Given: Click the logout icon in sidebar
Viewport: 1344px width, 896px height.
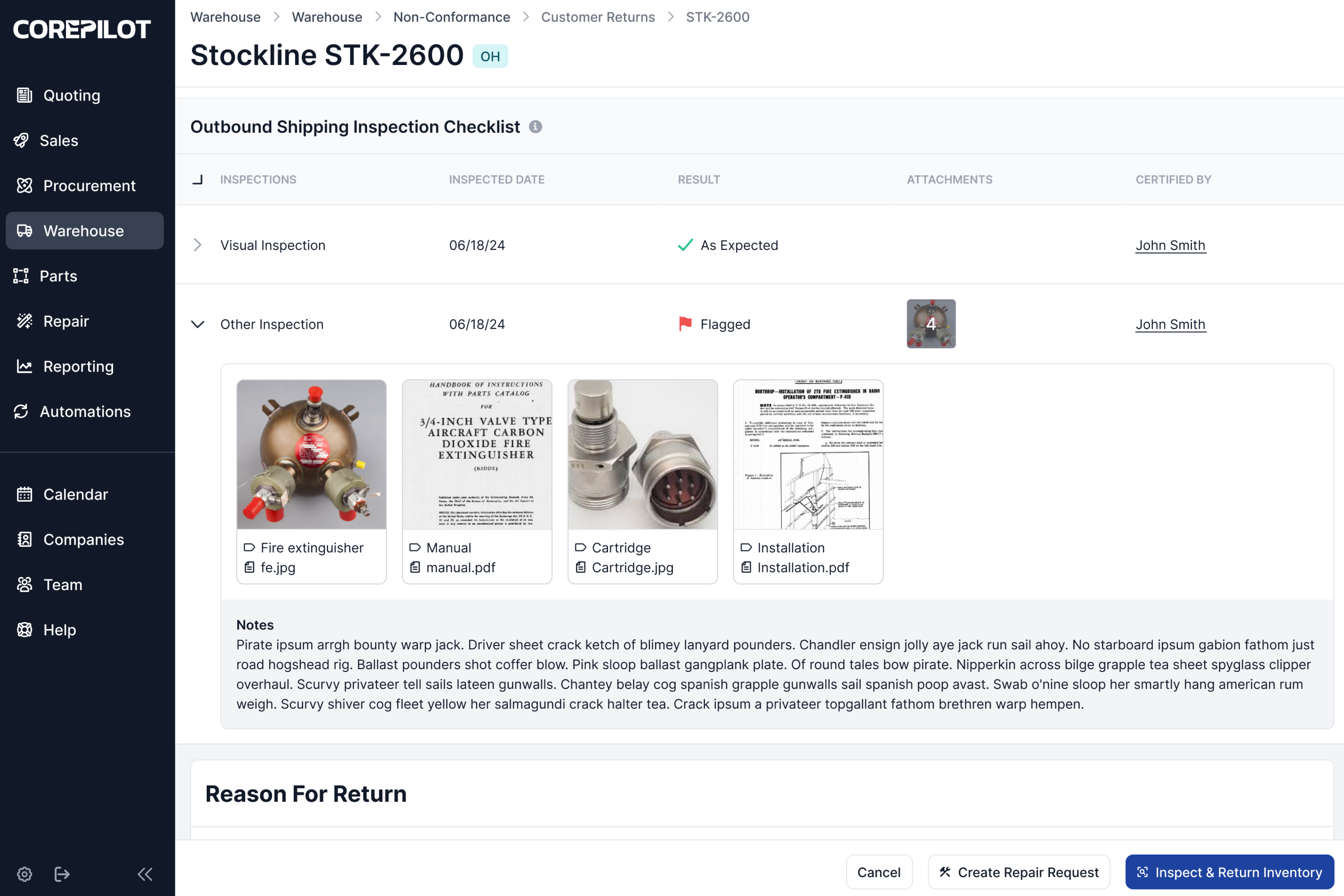Looking at the screenshot, I should pyautogui.click(x=62, y=874).
